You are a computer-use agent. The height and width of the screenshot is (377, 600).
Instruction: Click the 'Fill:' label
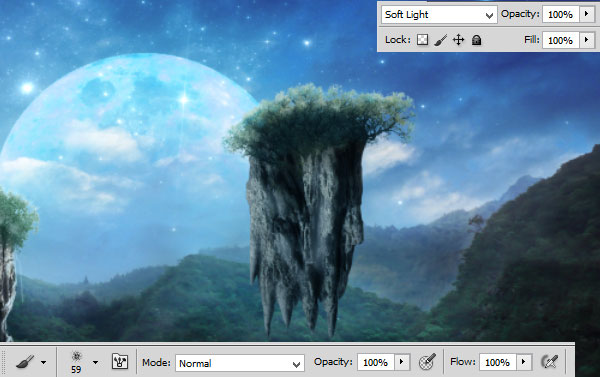click(x=532, y=39)
